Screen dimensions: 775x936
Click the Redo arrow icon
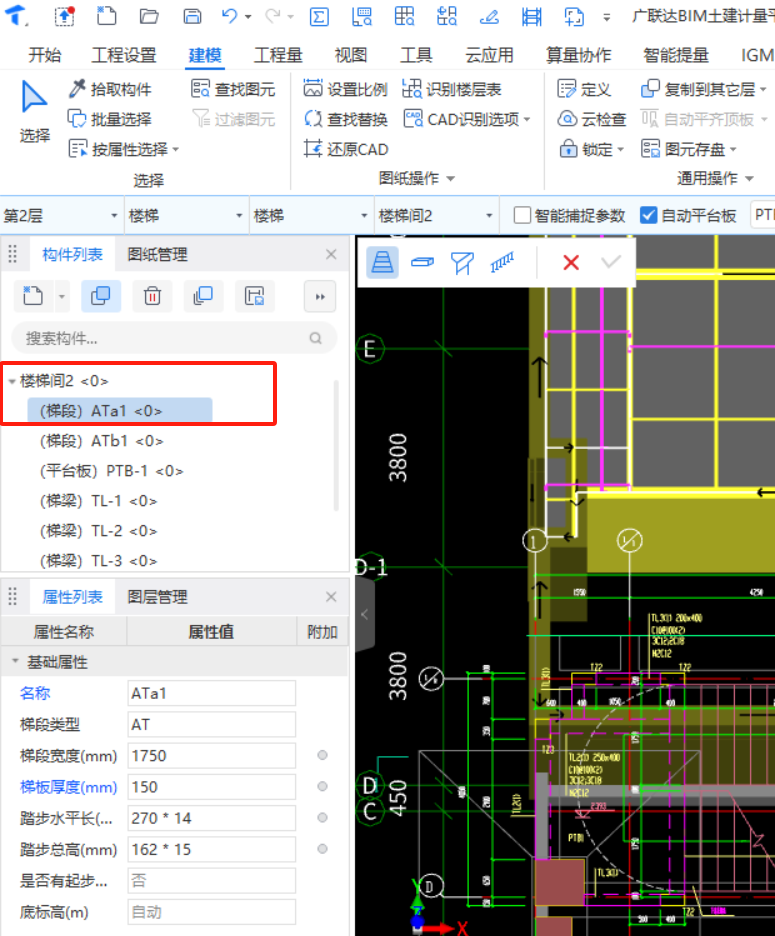click(273, 16)
